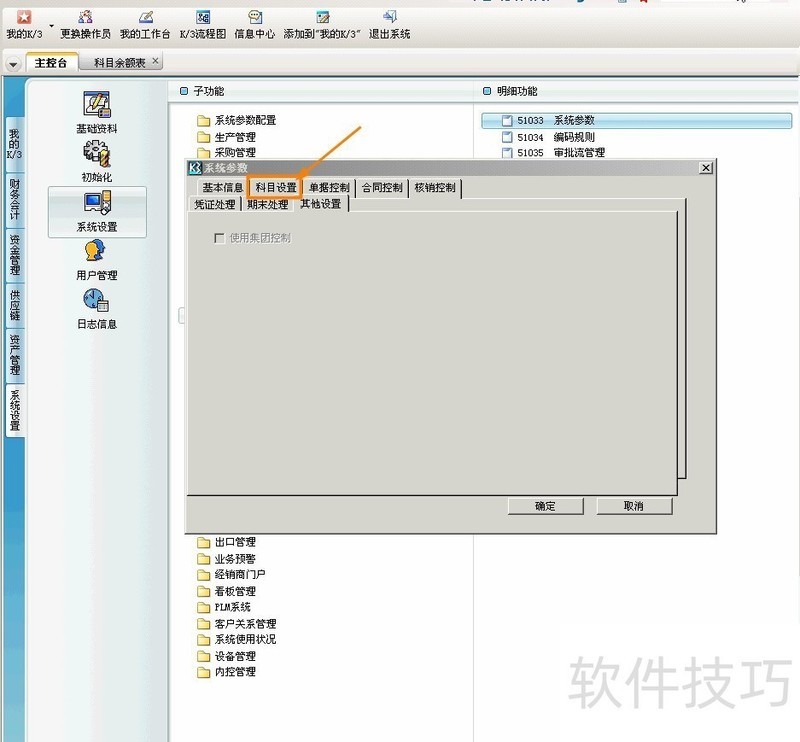Open 系统参数配置 folder
The width and height of the screenshot is (800, 742).
(236, 120)
